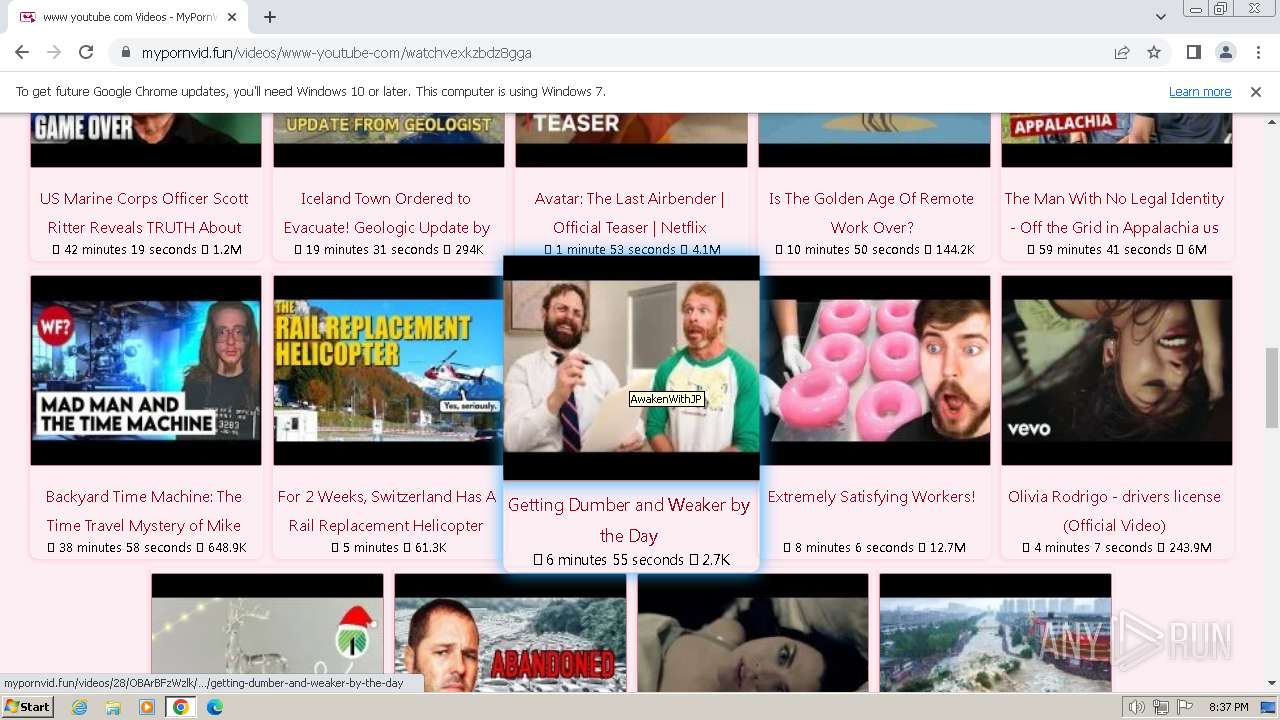Open Microsoft Edge from taskbar
The height and width of the screenshot is (720, 1280).
(214, 707)
